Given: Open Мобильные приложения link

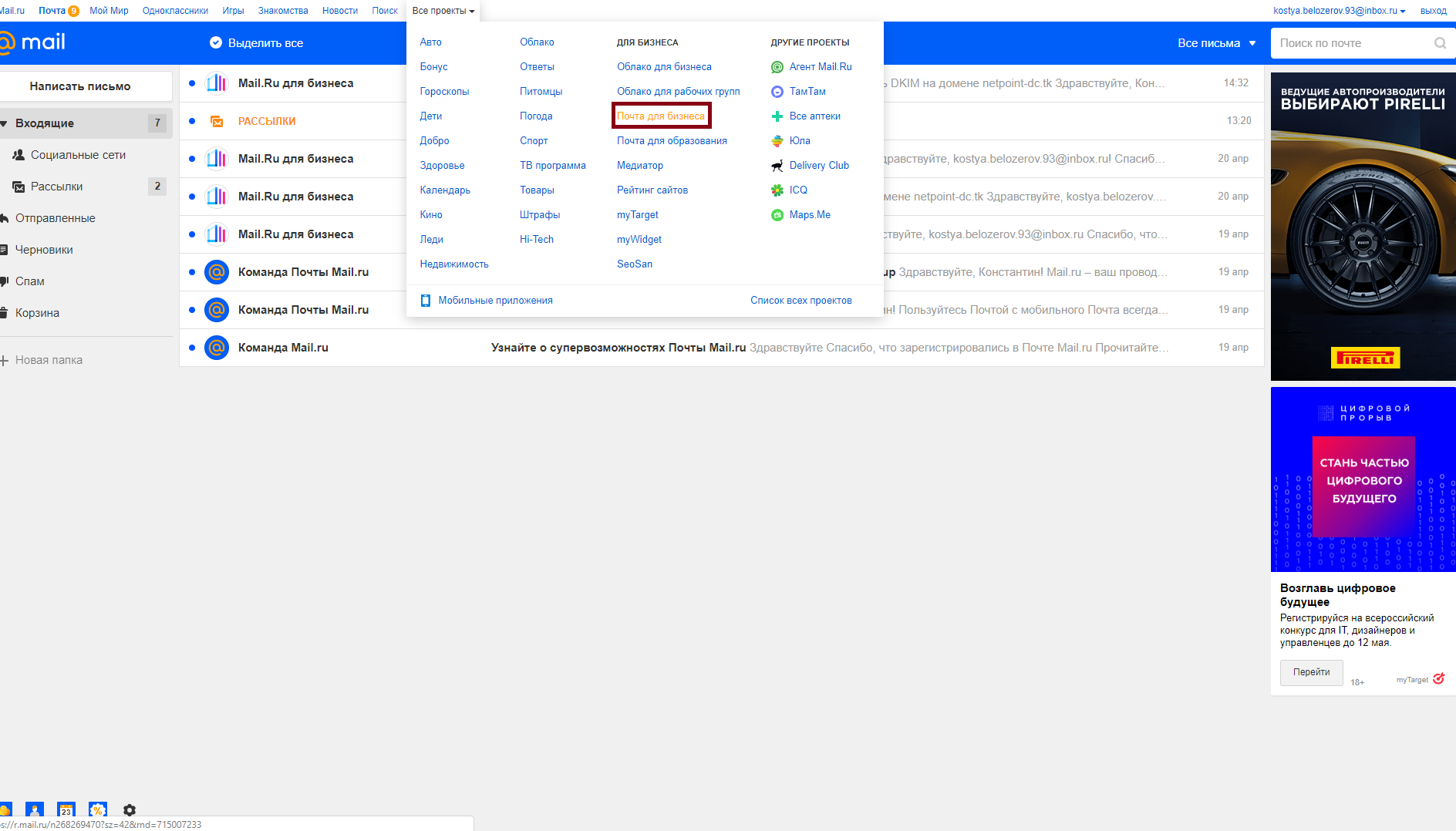Looking at the screenshot, I should point(496,301).
